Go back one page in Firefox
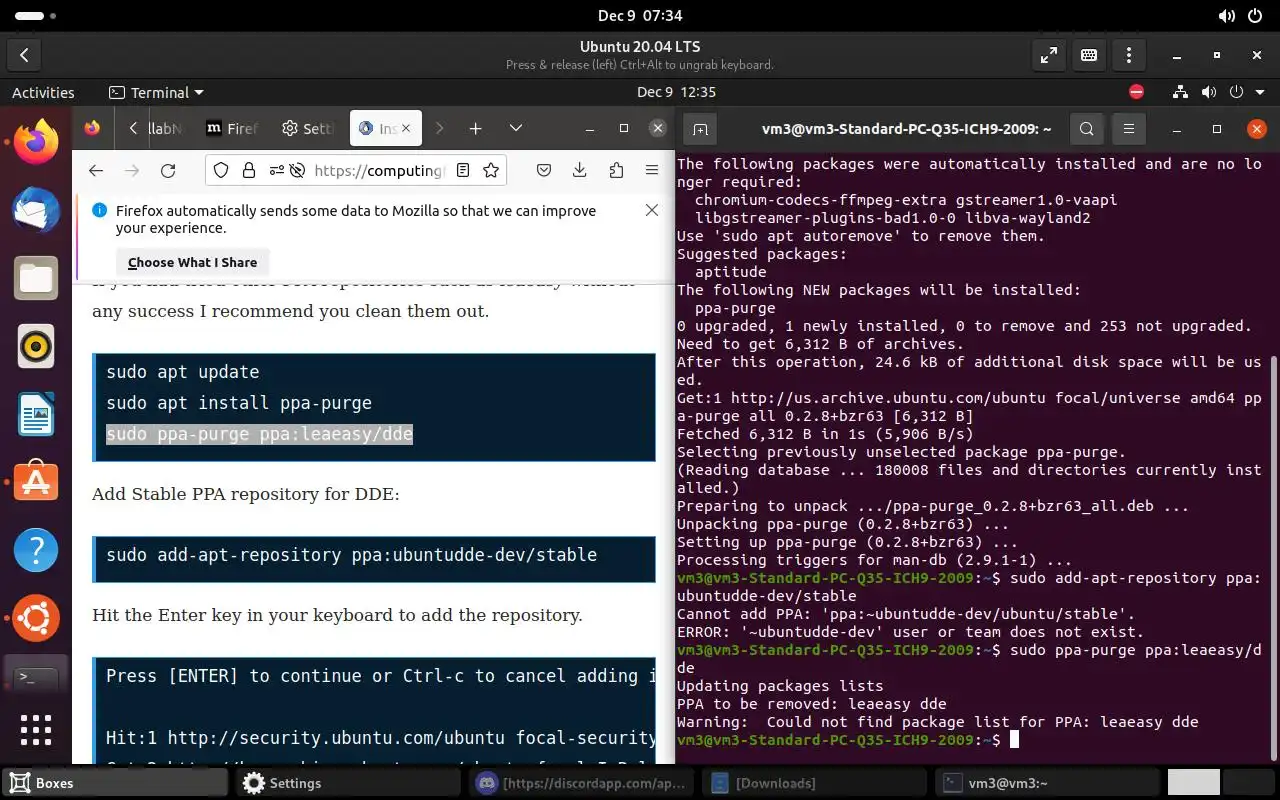 tap(96, 171)
